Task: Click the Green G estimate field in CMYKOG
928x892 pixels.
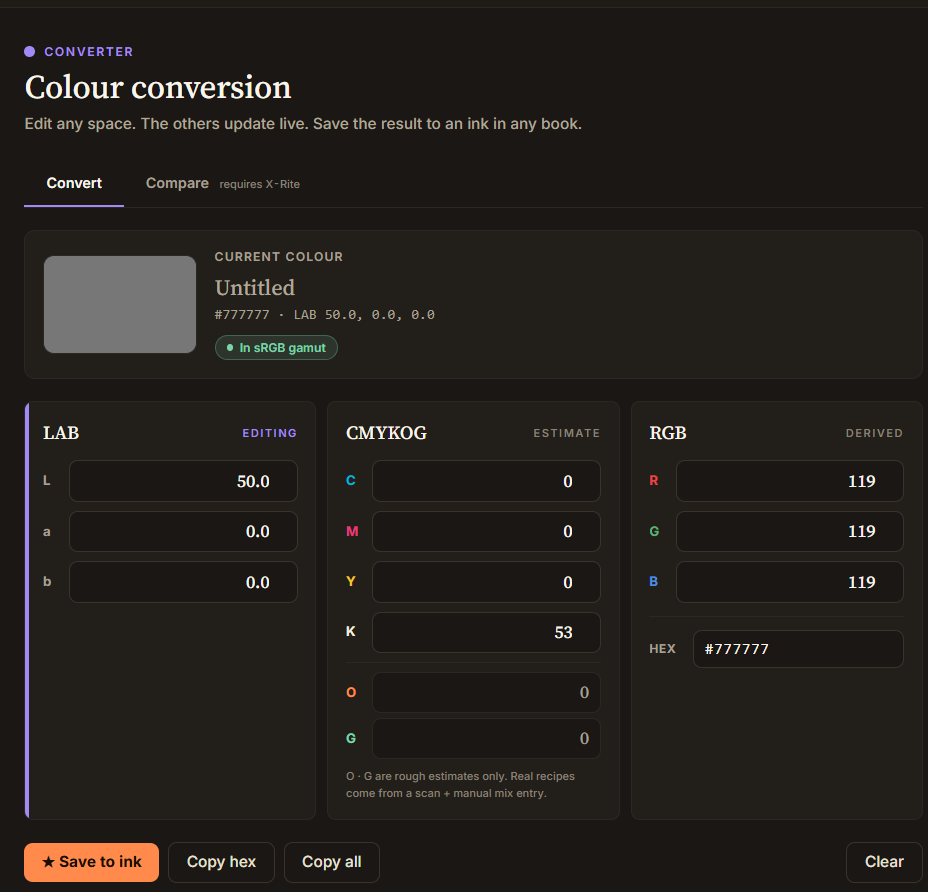Action: click(486, 738)
